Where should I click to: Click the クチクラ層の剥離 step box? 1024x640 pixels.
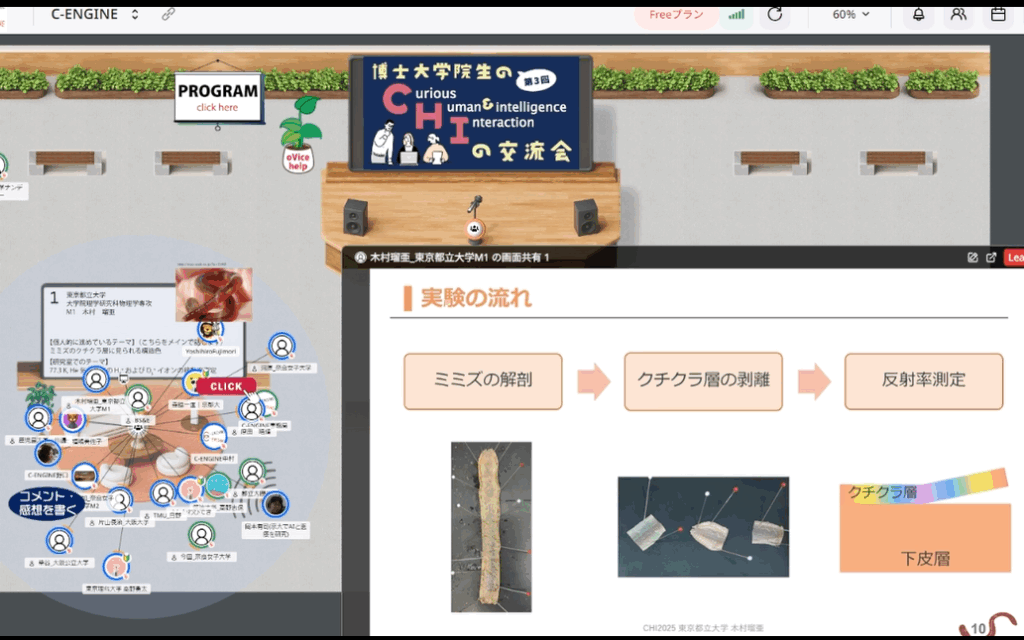pyautogui.click(x=703, y=381)
